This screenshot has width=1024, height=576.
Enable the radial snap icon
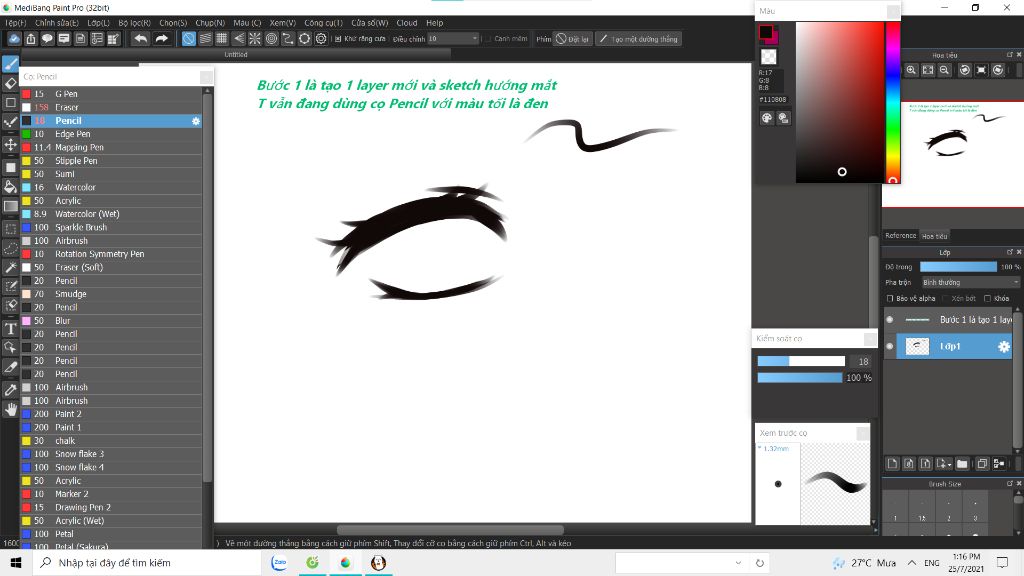pyautogui.click(x=255, y=39)
